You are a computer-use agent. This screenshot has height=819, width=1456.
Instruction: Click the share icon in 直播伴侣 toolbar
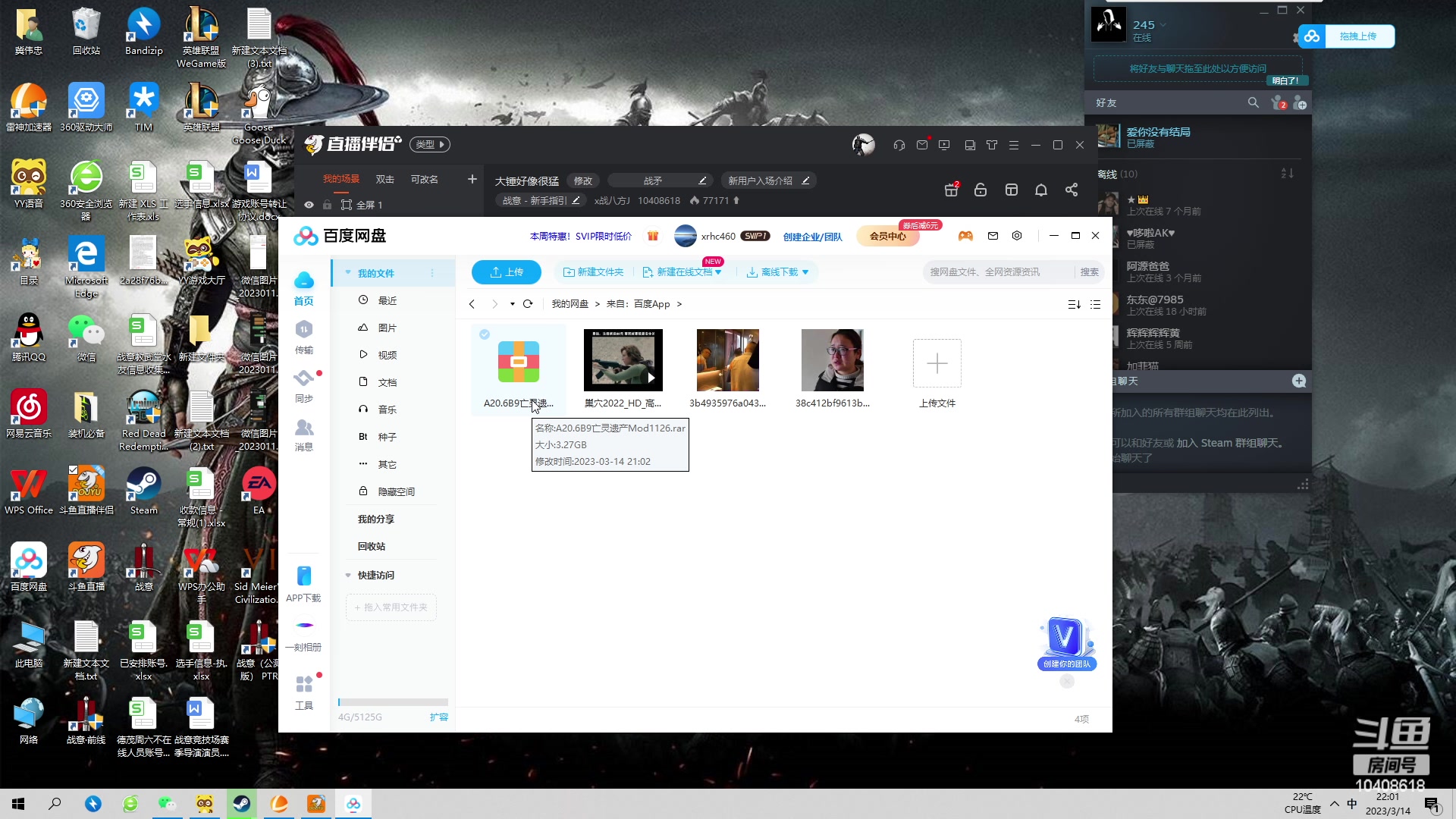[1071, 190]
